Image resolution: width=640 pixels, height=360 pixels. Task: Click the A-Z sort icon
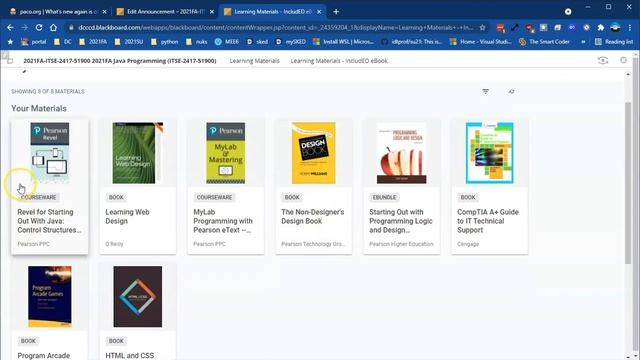pos(511,91)
